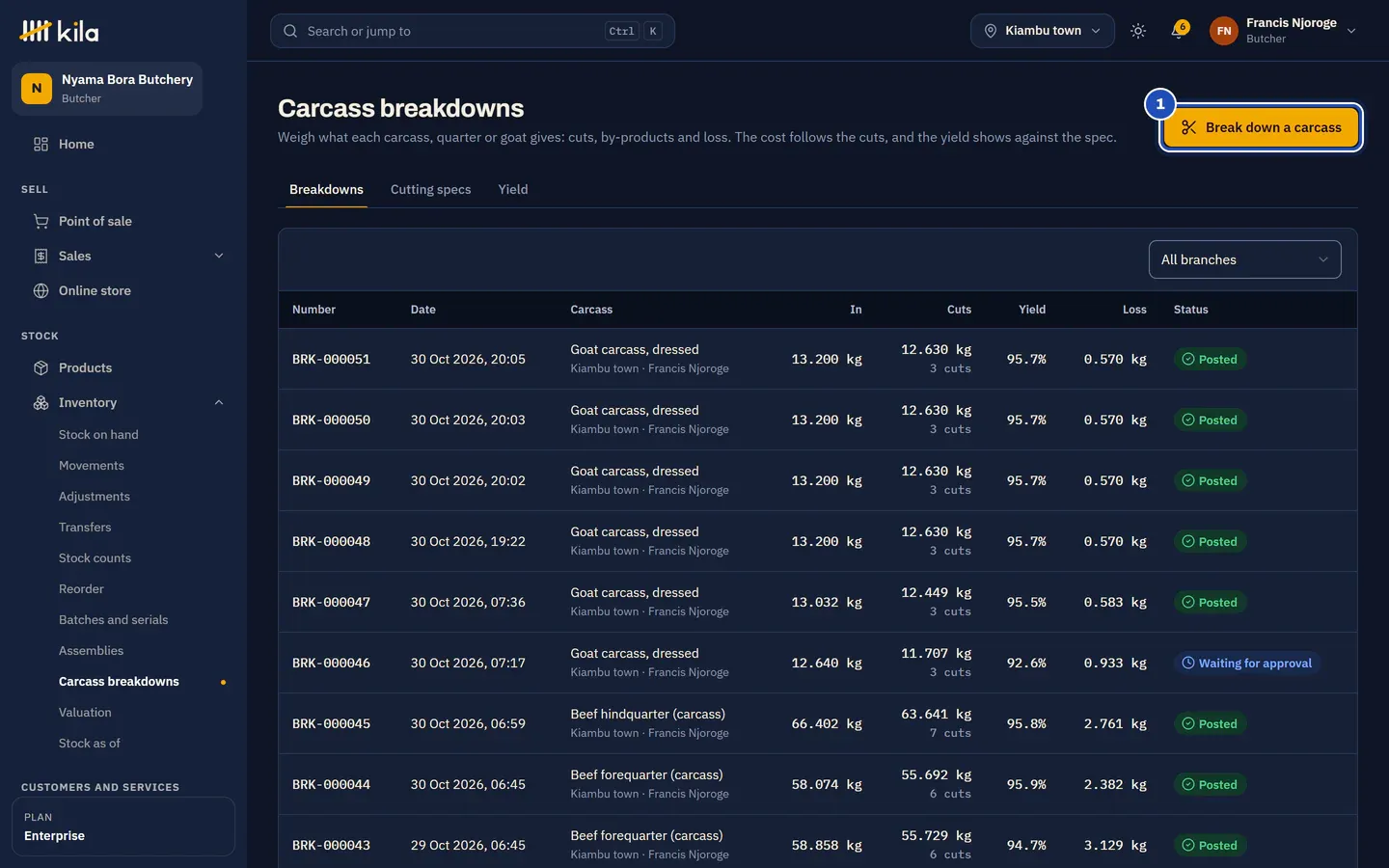Click the location pin icon for Kiambu town
Image resolution: width=1389 pixels, height=868 pixels.
(991, 31)
